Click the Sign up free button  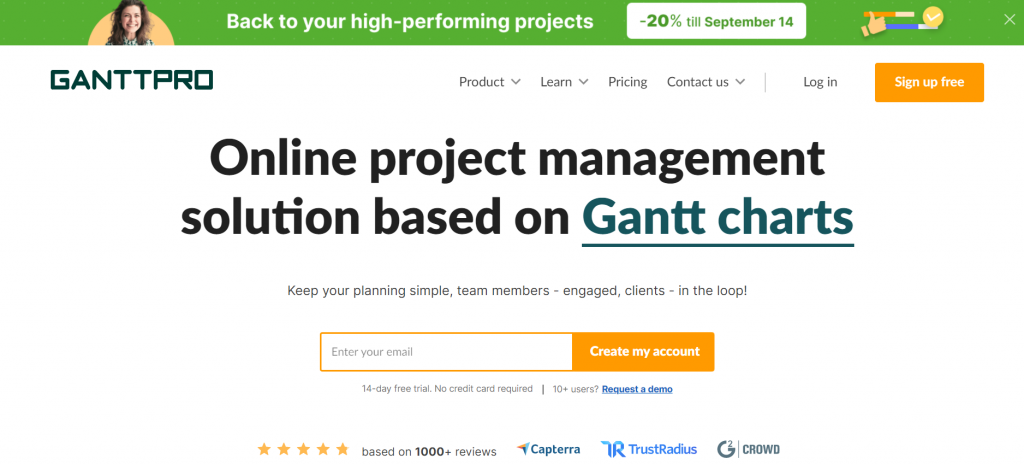pos(929,82)
